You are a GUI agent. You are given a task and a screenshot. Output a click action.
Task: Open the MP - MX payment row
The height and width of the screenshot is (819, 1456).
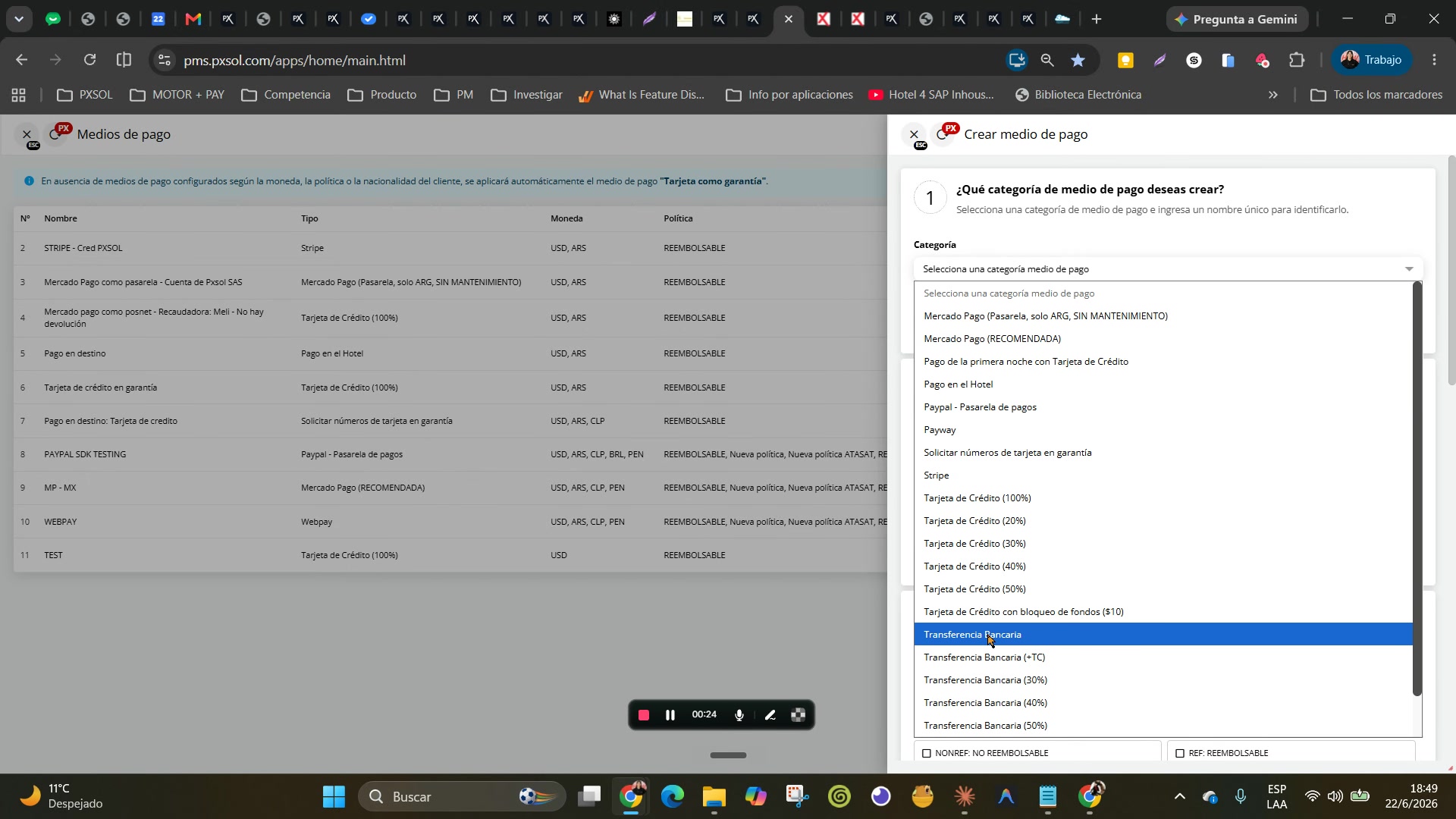[x=450, y=488]
